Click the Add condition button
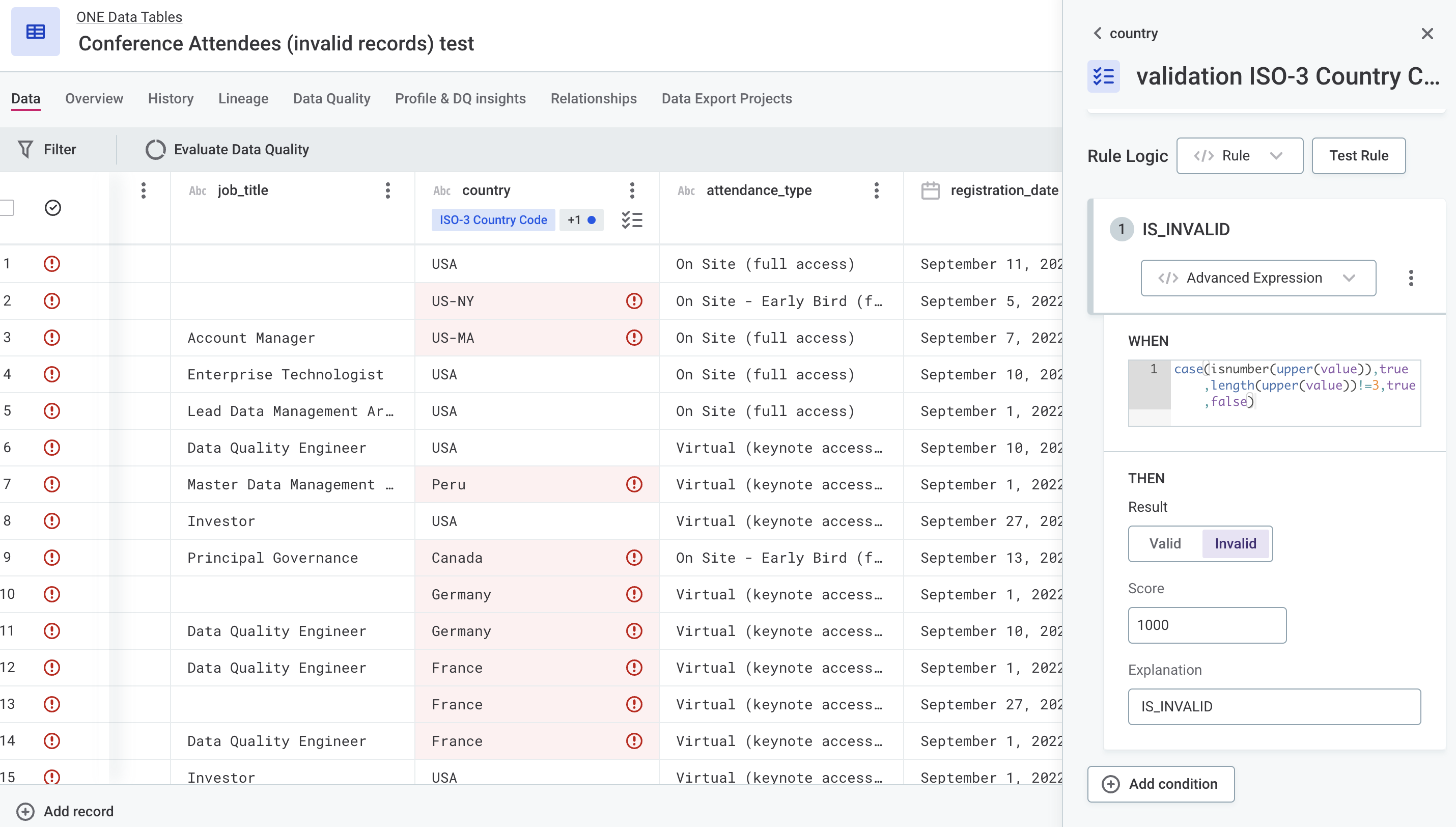The image size is (1456, 827). (x=1160, y=784)
